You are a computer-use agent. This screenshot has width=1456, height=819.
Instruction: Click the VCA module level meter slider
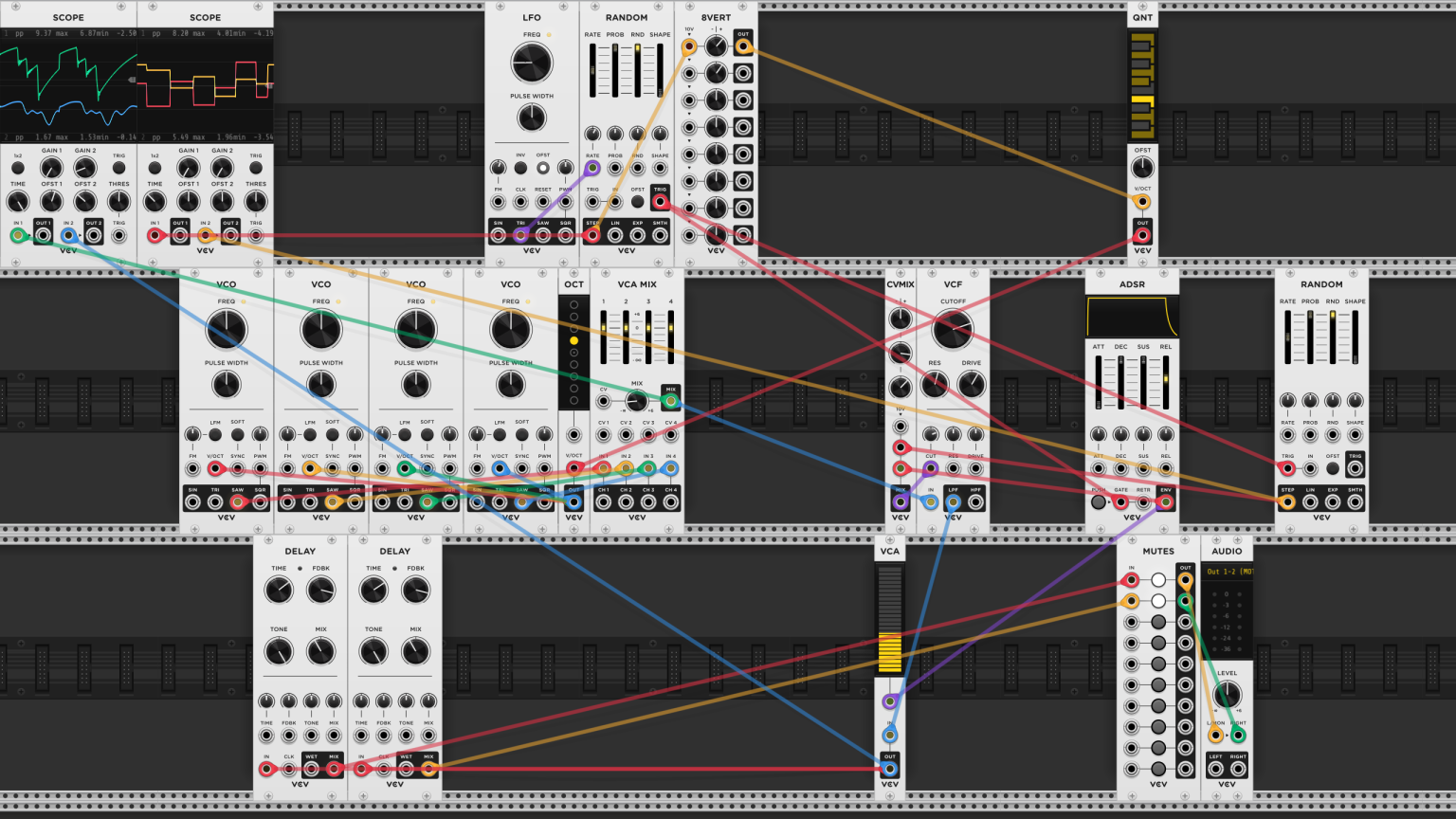(x=889, y=620)
